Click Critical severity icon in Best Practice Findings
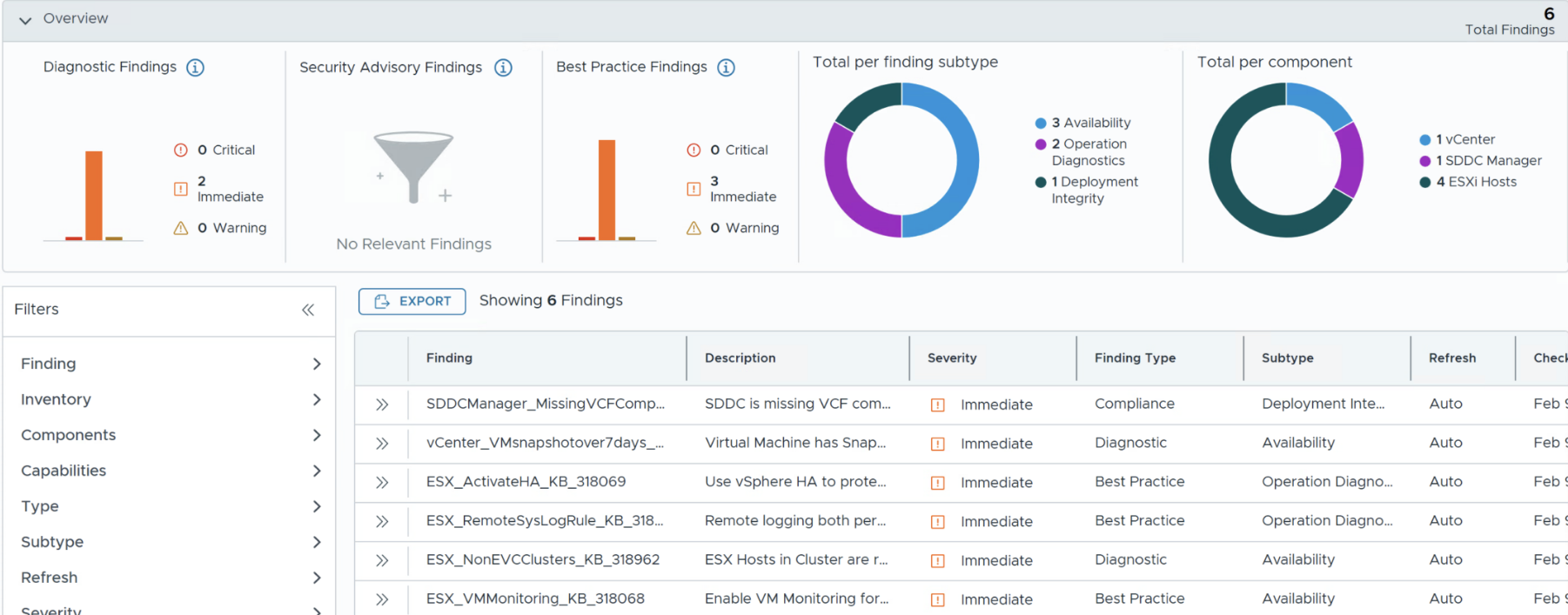 point(694,150)
